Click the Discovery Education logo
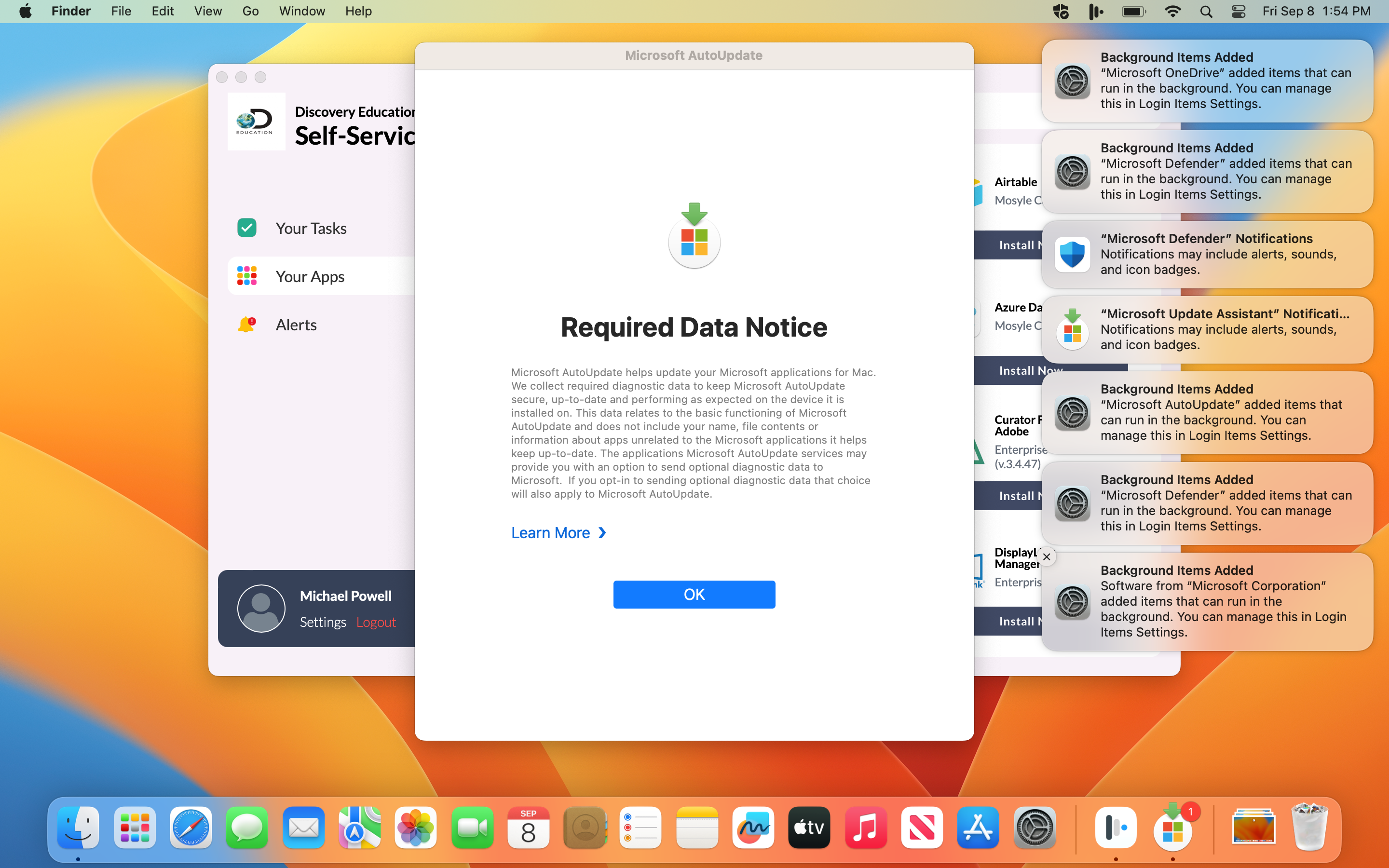The width and height of the screenshot is (1389, 868). [x=256, y=122]
